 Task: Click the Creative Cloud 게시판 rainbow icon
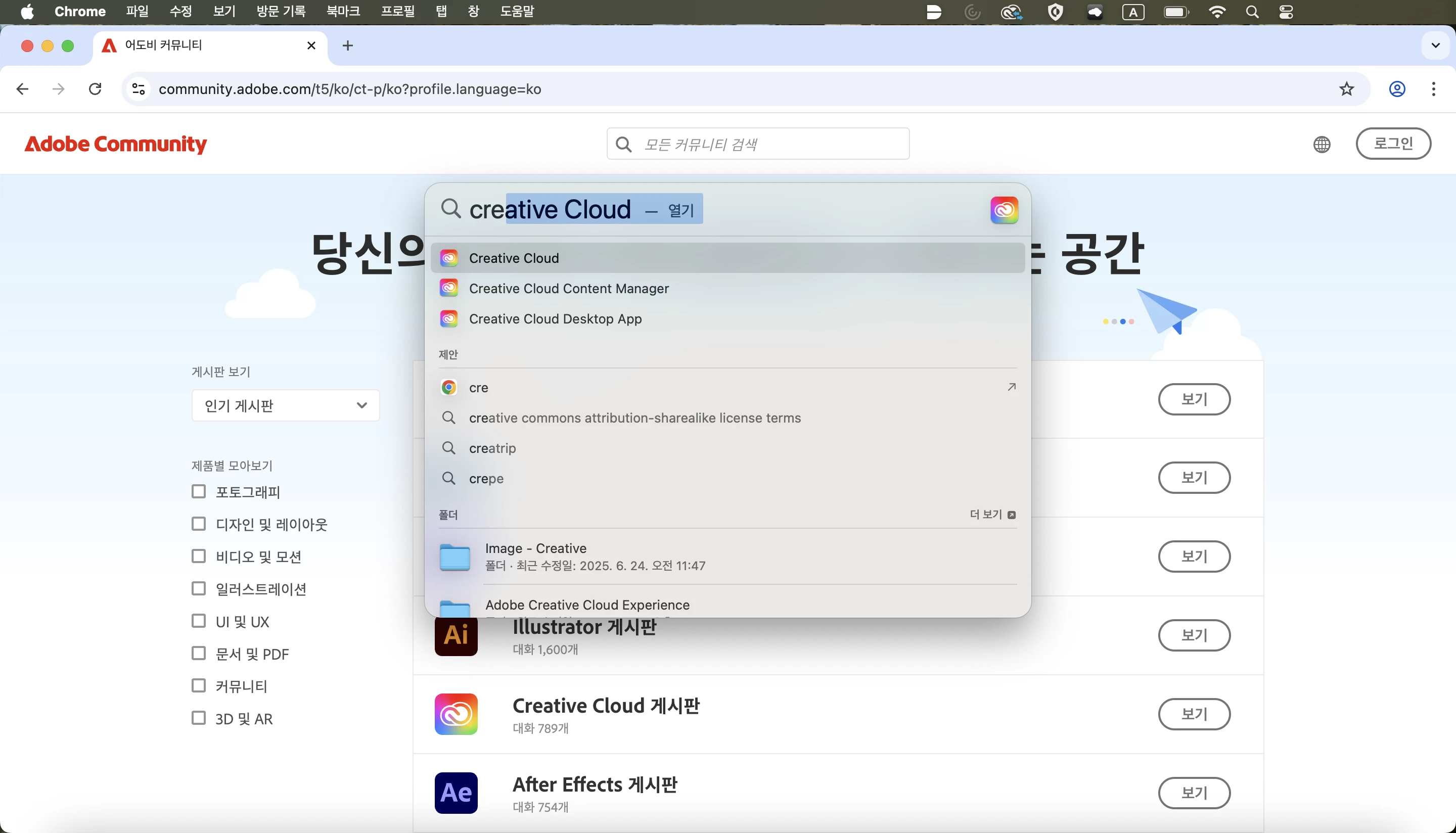(x=456, y=714)
